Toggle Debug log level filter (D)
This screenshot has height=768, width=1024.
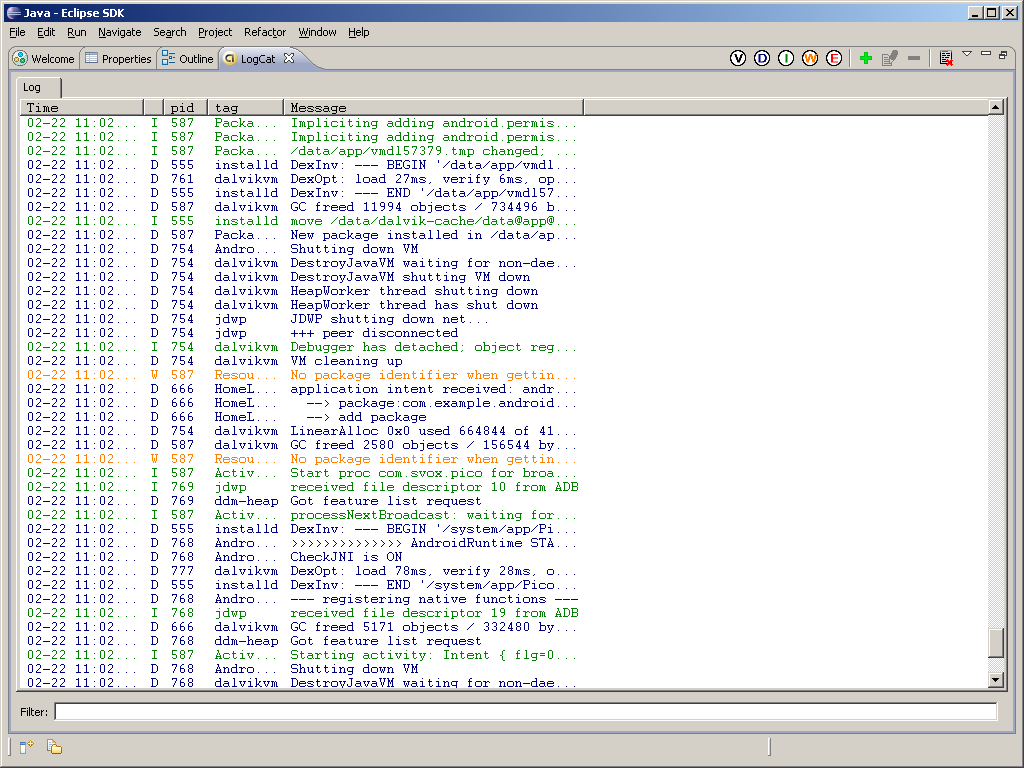click(761, 58)
